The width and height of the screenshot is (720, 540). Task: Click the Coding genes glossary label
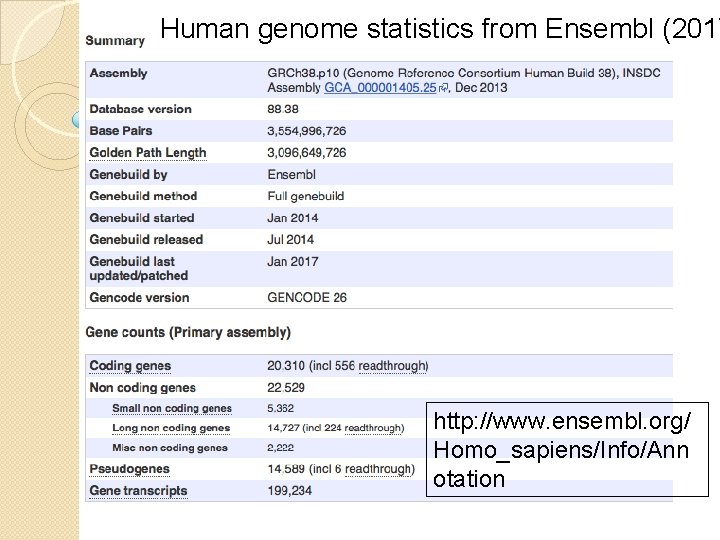[130, 366]
